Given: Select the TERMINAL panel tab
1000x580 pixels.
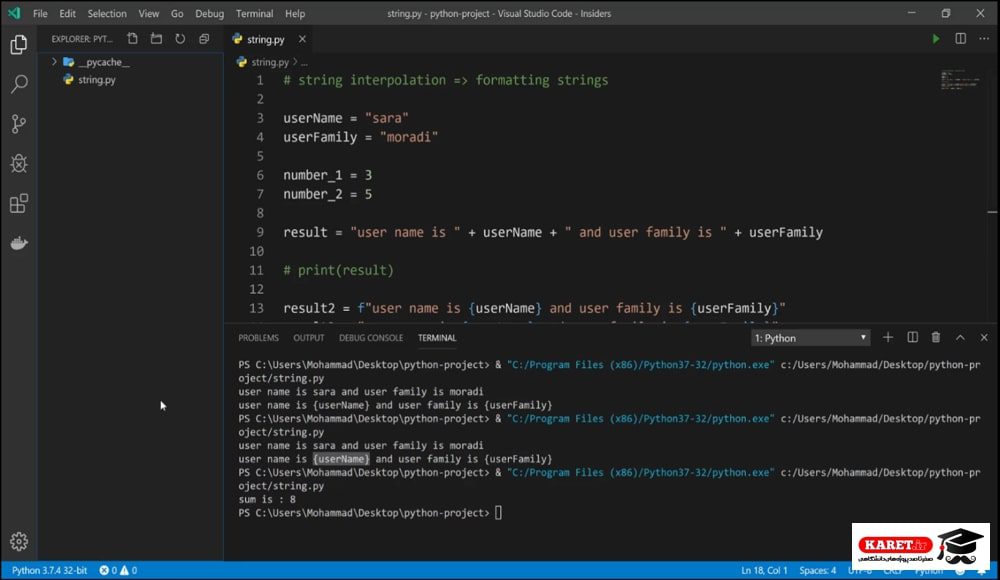Looking at the screenshot, I should tap(437, 338).
